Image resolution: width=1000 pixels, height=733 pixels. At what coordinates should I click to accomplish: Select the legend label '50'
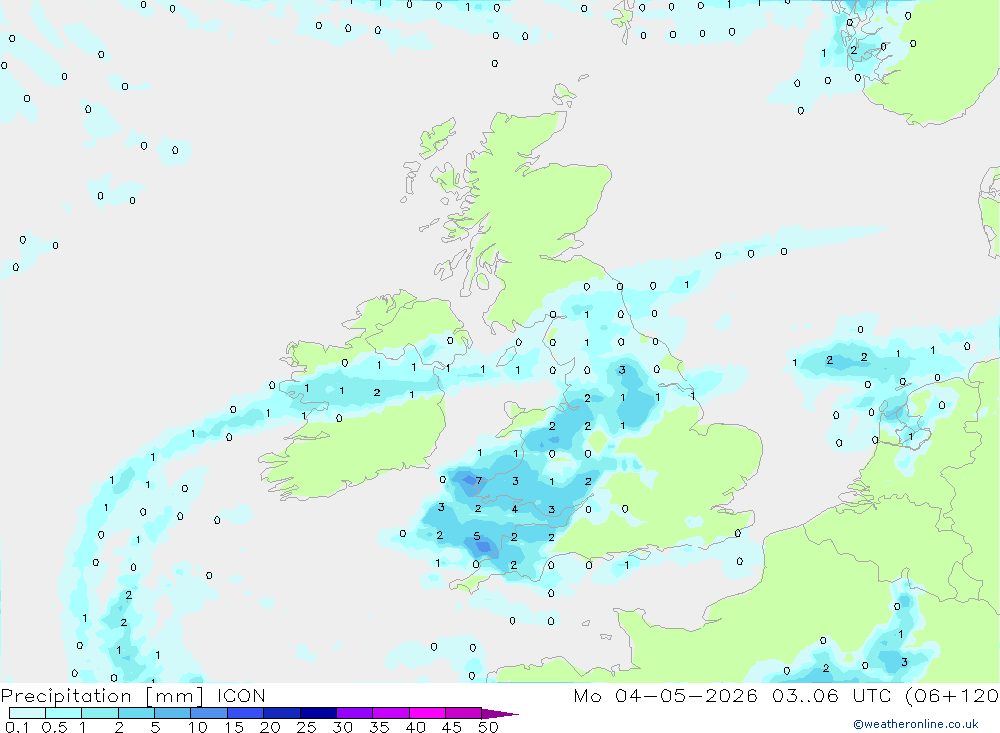(x=488, y=727)
